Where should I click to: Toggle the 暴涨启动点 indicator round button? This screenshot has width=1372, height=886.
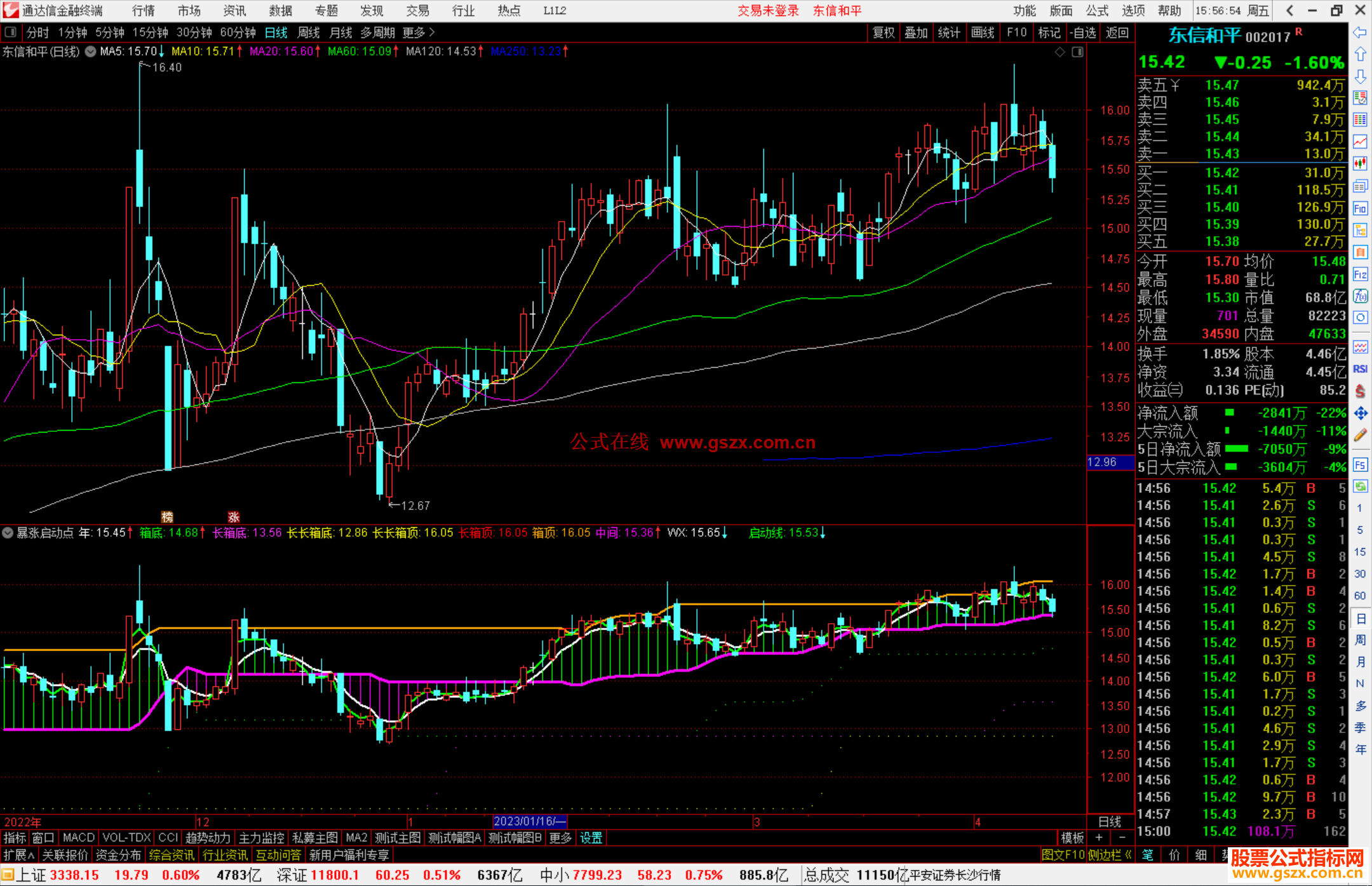(8, 533)
